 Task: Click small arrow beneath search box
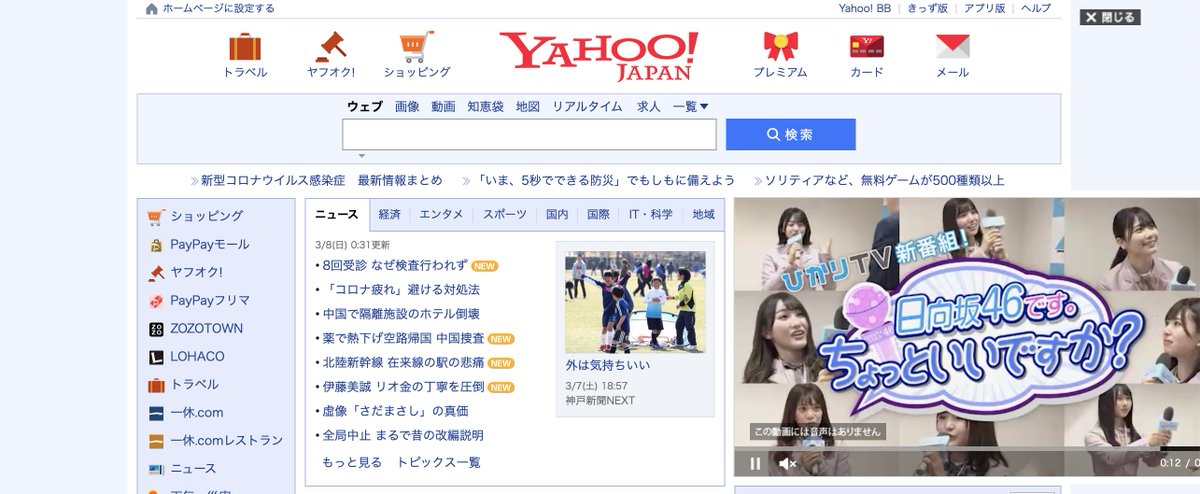[362, 156]
